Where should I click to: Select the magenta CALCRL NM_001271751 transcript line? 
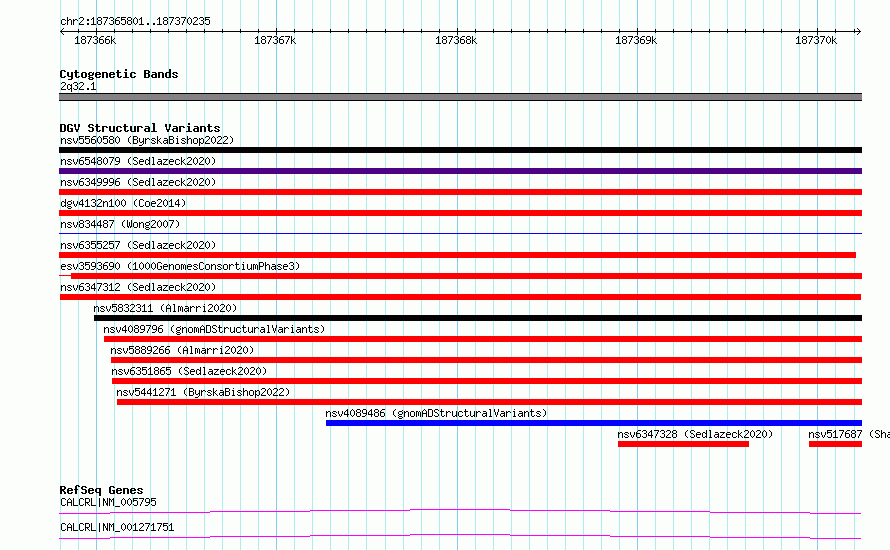click(460, 536)
